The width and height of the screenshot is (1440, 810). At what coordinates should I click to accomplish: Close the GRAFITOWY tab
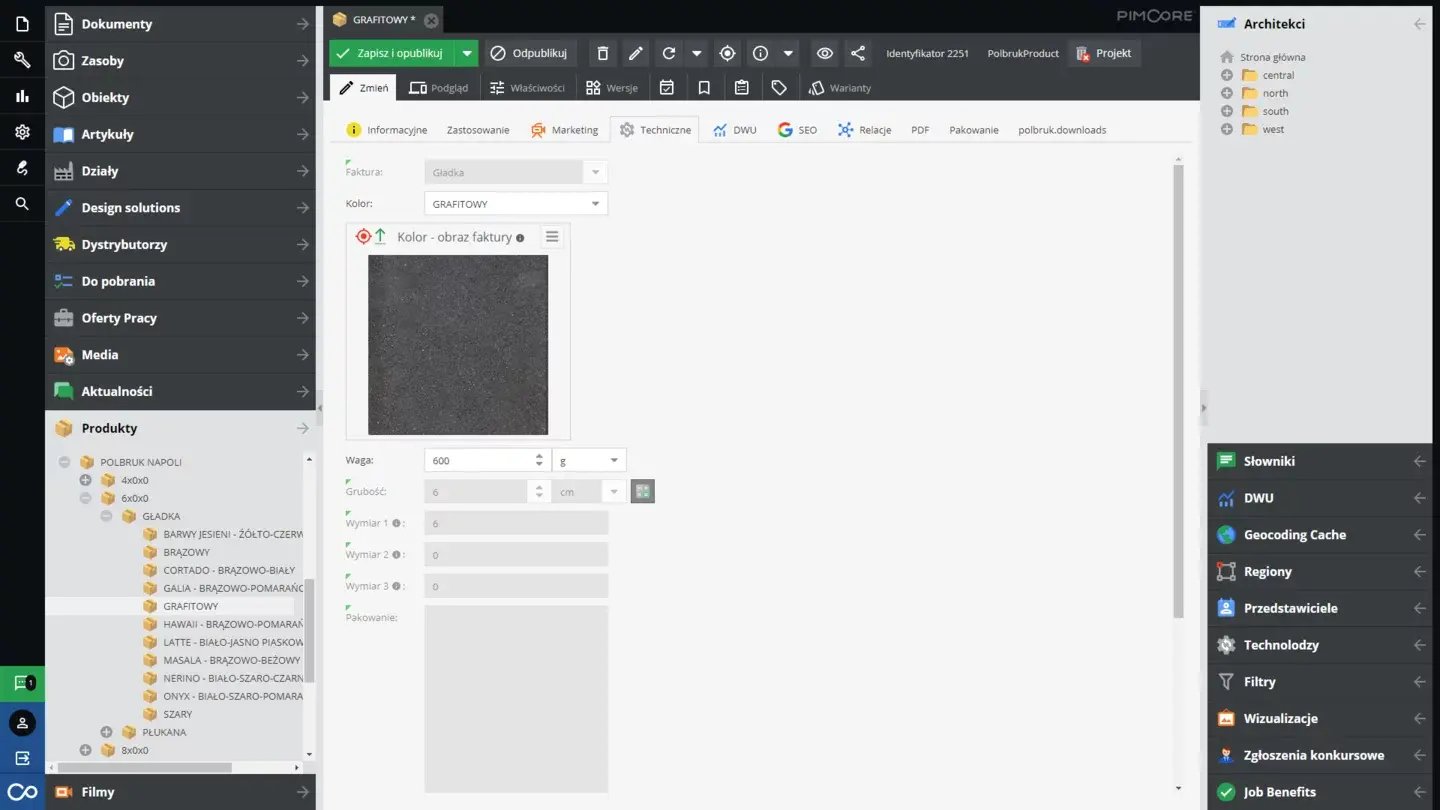(x=431, y=20)
